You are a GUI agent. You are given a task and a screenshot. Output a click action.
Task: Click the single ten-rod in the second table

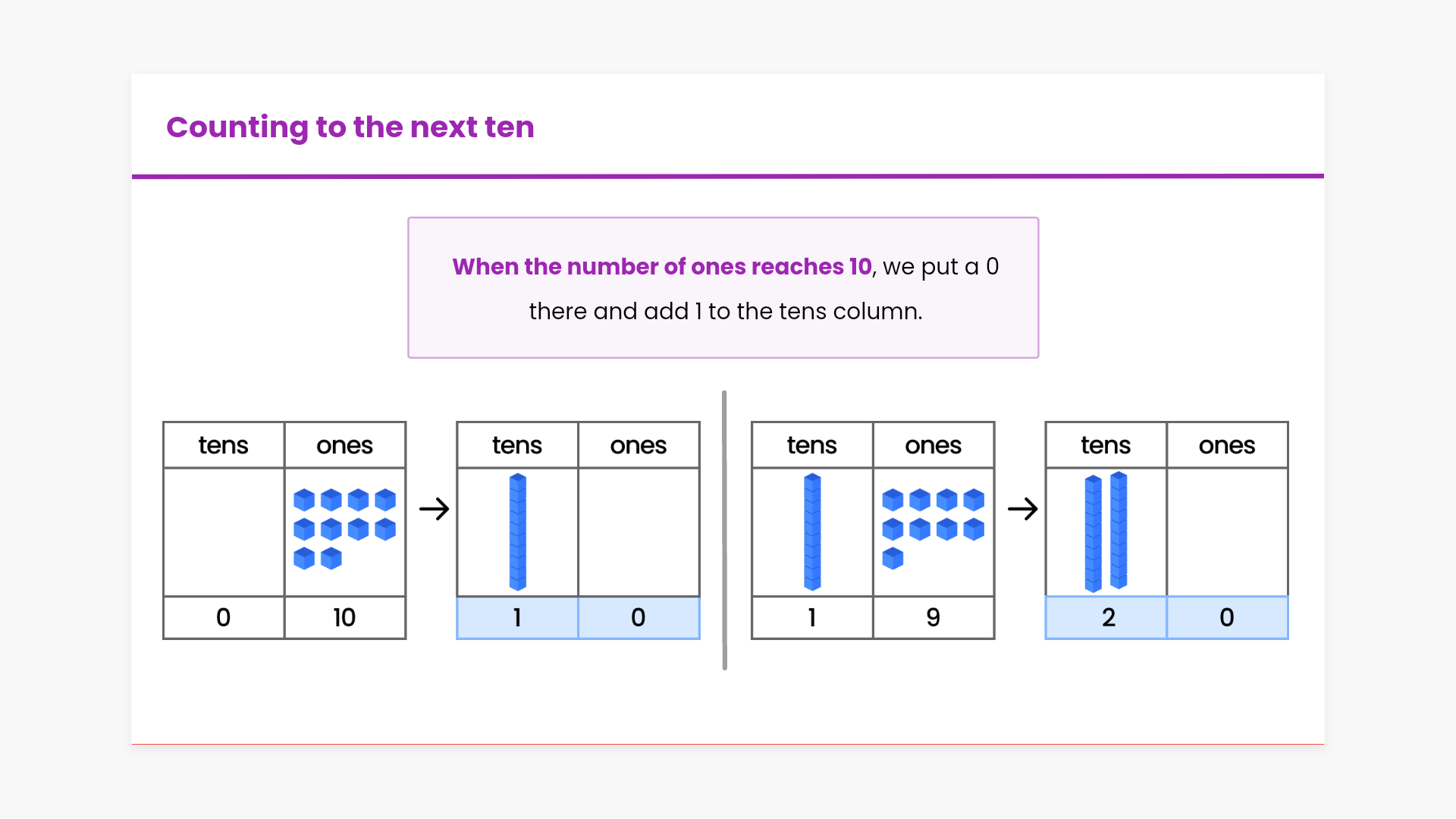[x=518, y=532]
